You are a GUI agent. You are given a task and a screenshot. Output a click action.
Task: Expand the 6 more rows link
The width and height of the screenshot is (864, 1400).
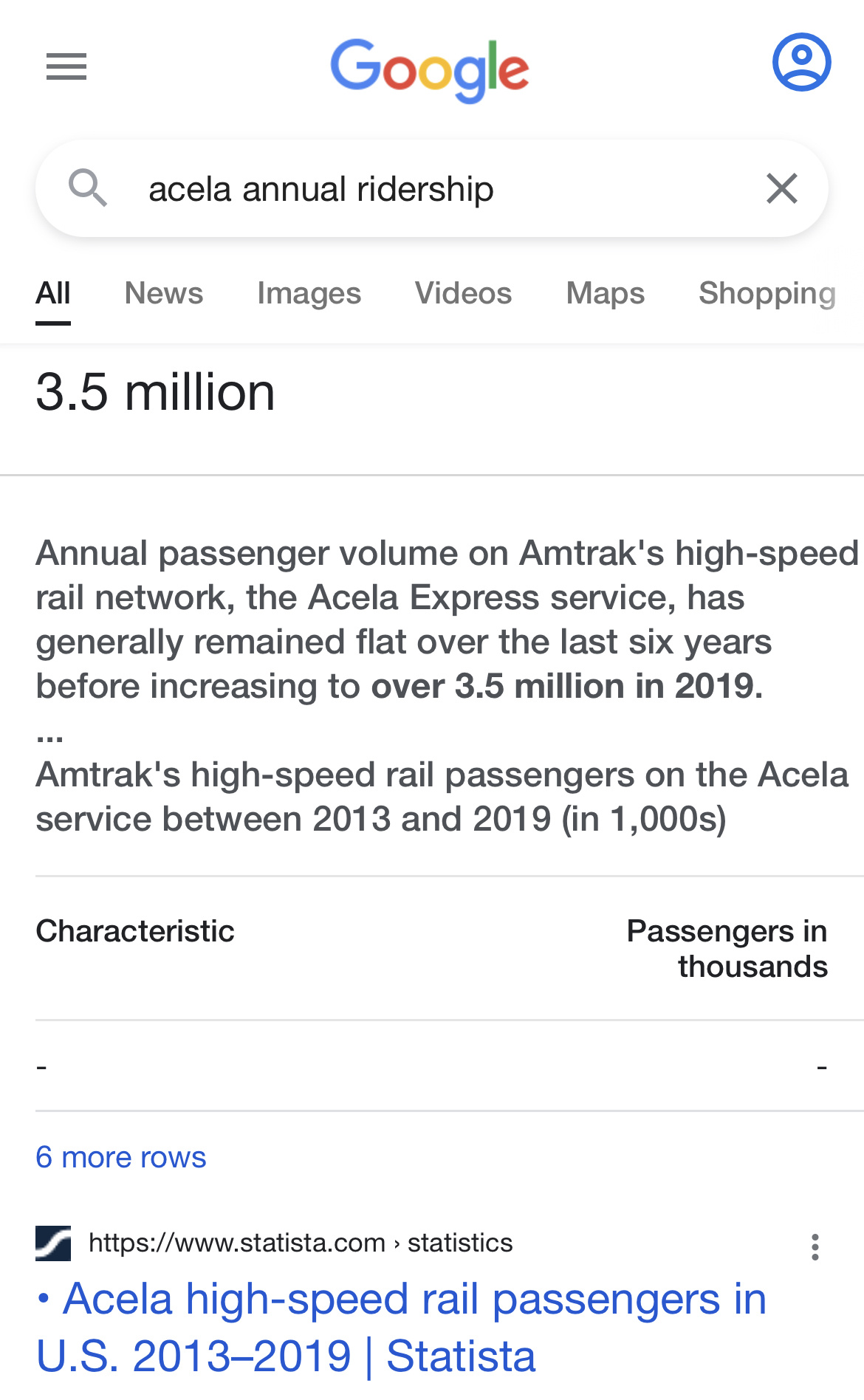121,1157
